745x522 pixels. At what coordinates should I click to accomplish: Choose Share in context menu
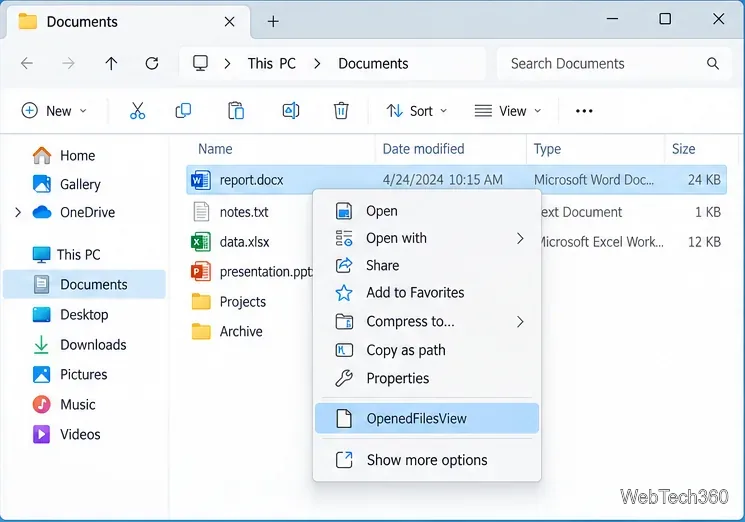[427, 265]
